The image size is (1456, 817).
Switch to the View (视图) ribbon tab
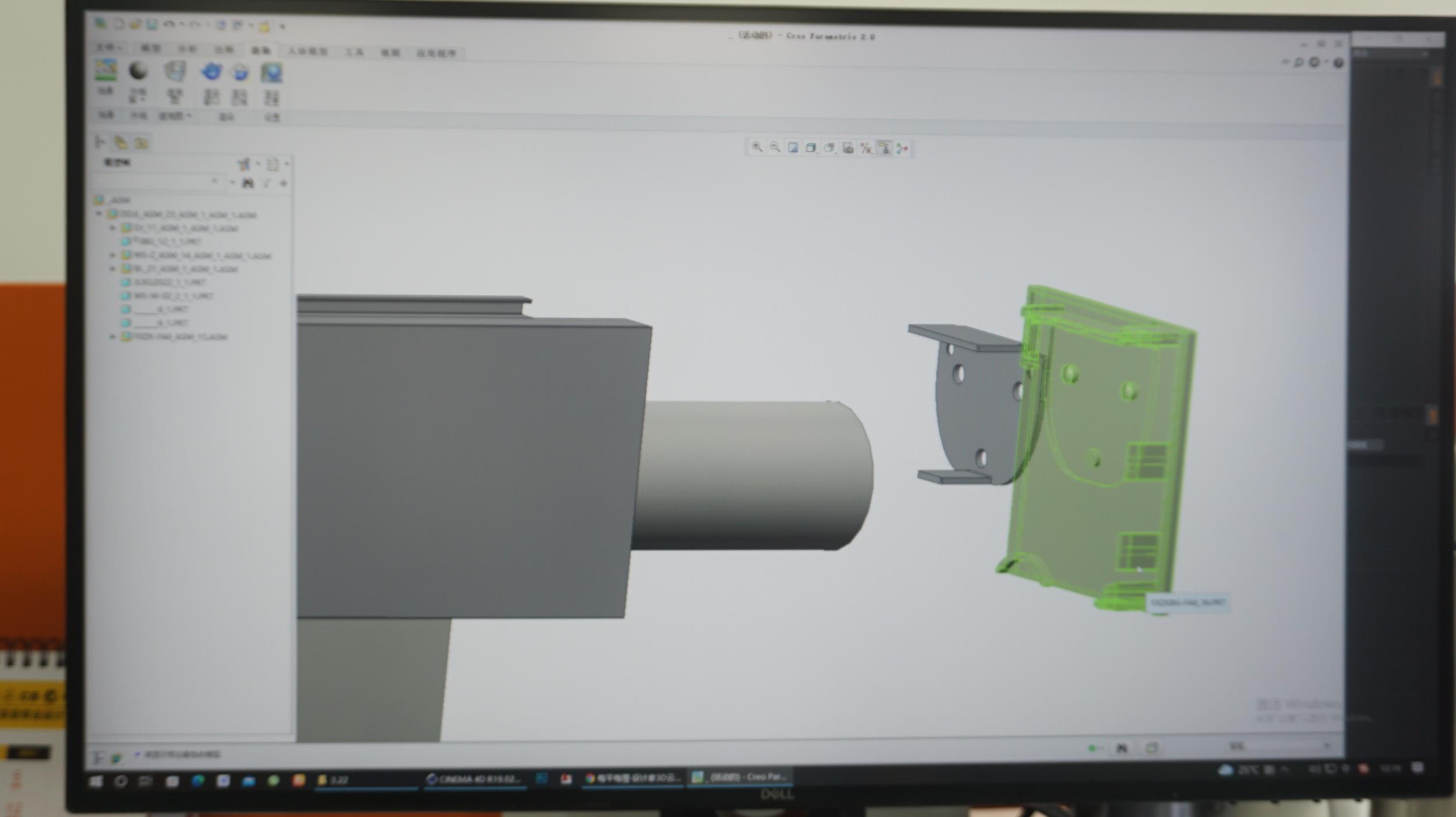(x=390, y=52)
